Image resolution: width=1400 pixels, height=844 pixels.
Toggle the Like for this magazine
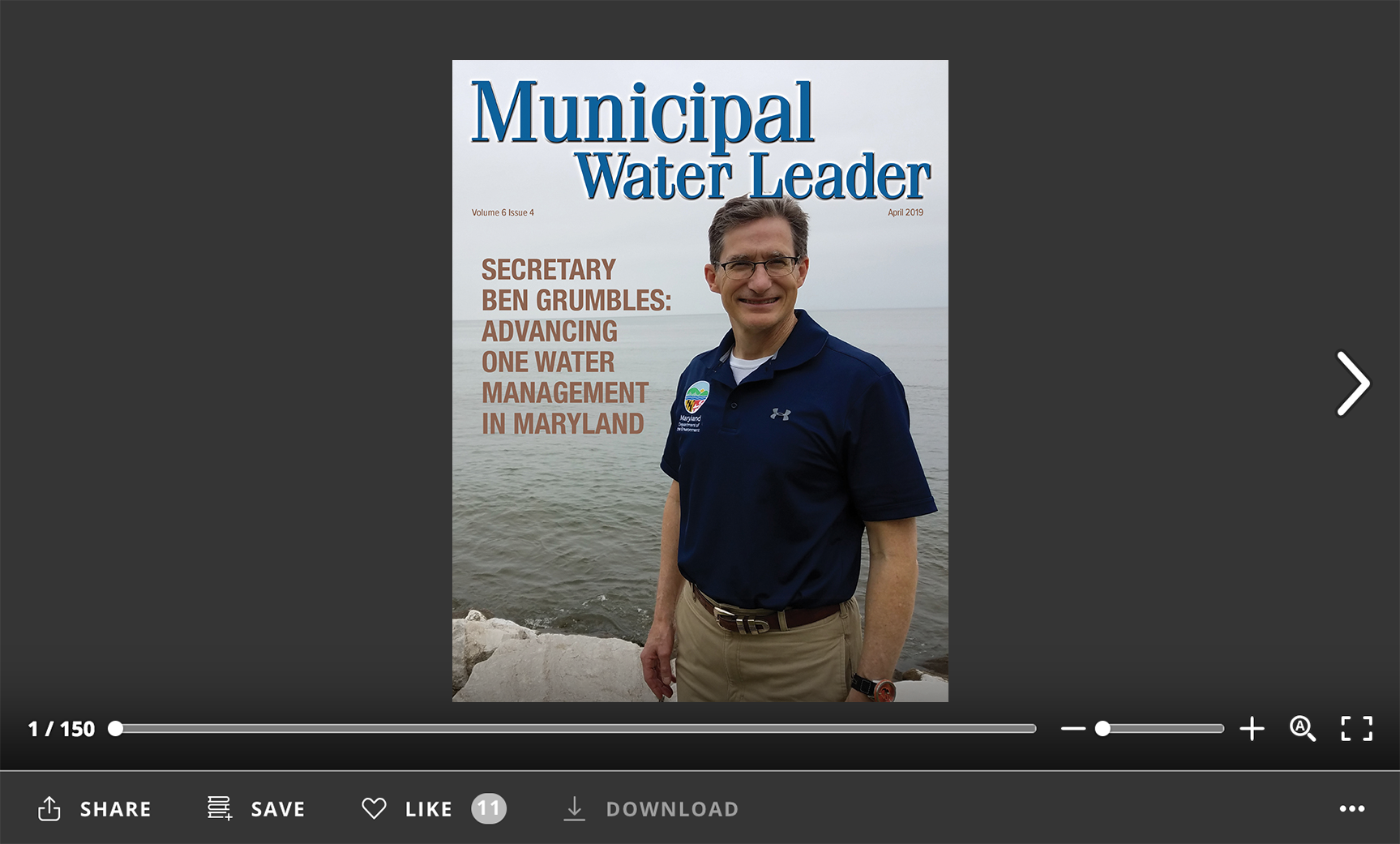point(428,808)
